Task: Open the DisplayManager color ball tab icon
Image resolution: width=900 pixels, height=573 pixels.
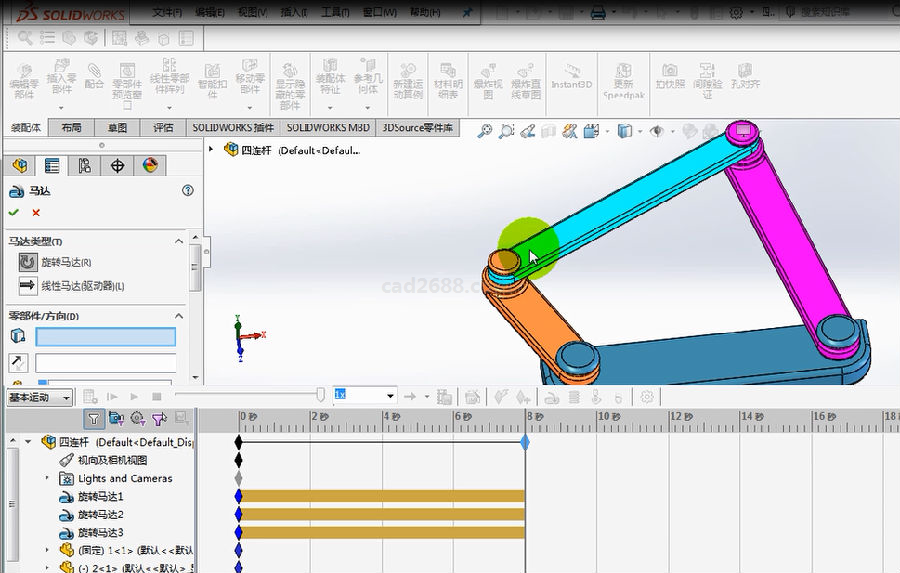Action: click(x=149, y=166)
